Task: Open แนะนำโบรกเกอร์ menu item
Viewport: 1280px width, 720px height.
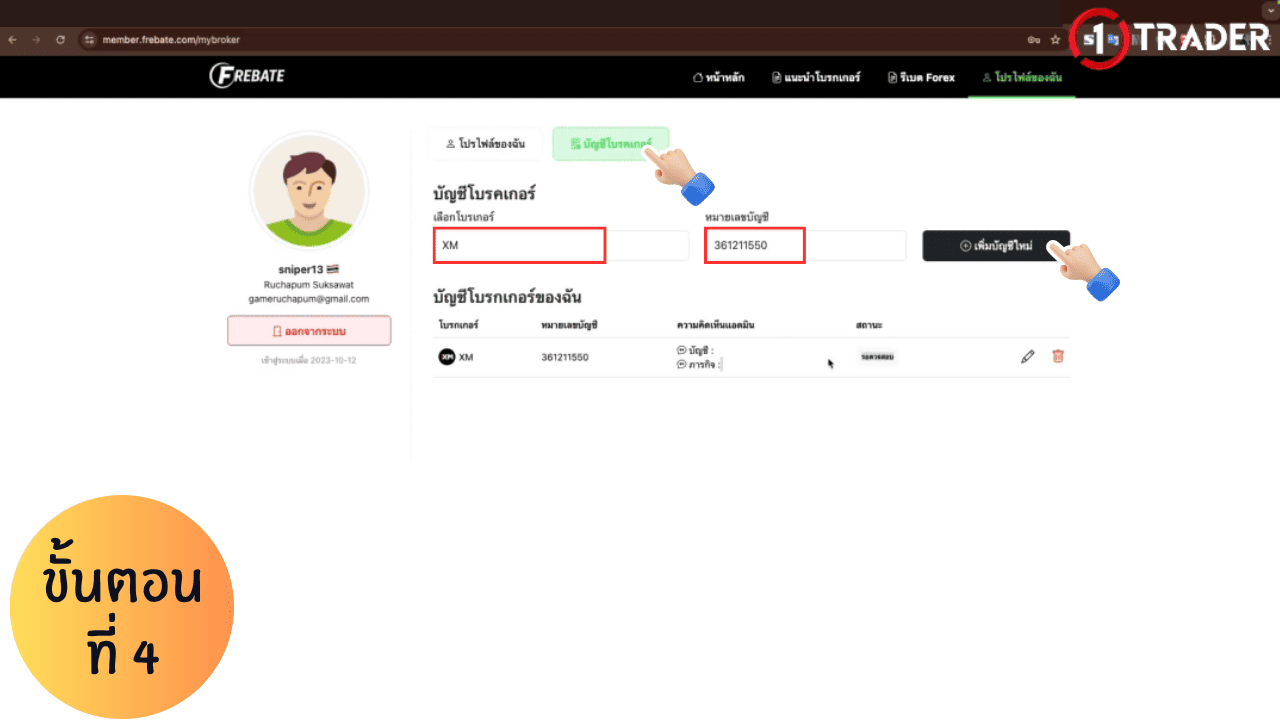Action: click(816, 77)
